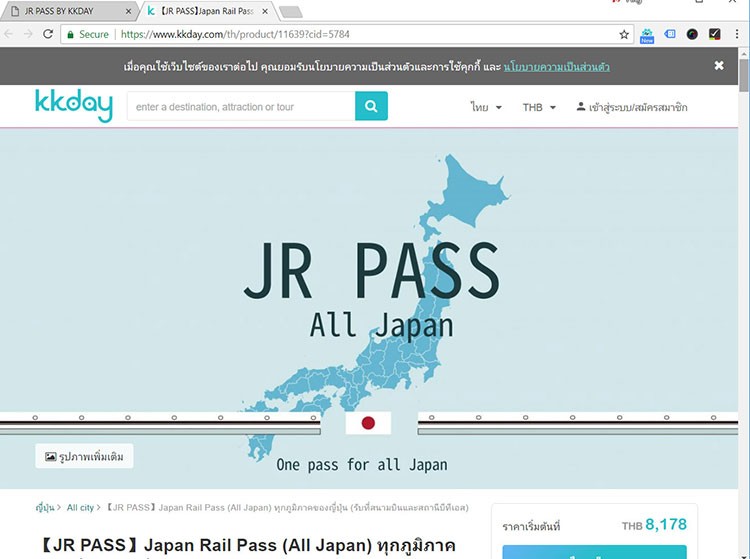Click the THB 8,178 price text

(654, 525)
